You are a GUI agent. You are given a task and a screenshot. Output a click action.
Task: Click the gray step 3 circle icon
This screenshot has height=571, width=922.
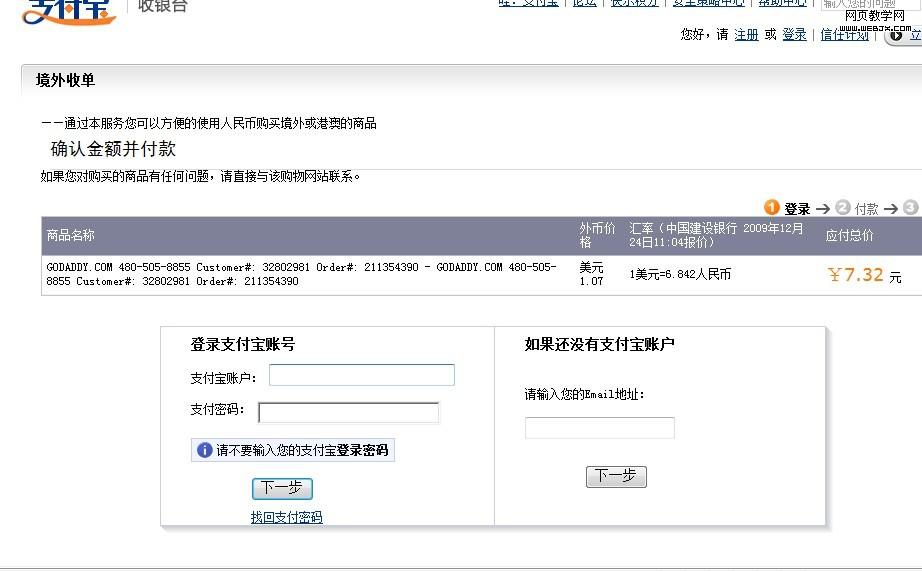910,208
